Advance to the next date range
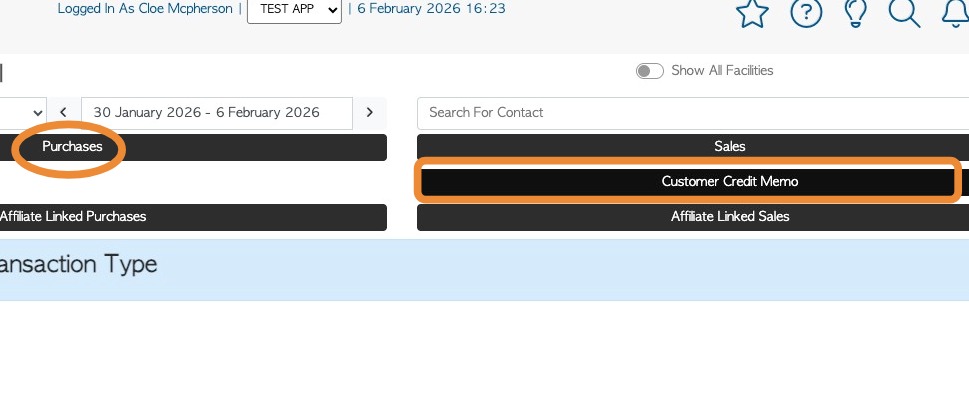This screenshot has width=969, height=406. [370, 113]
